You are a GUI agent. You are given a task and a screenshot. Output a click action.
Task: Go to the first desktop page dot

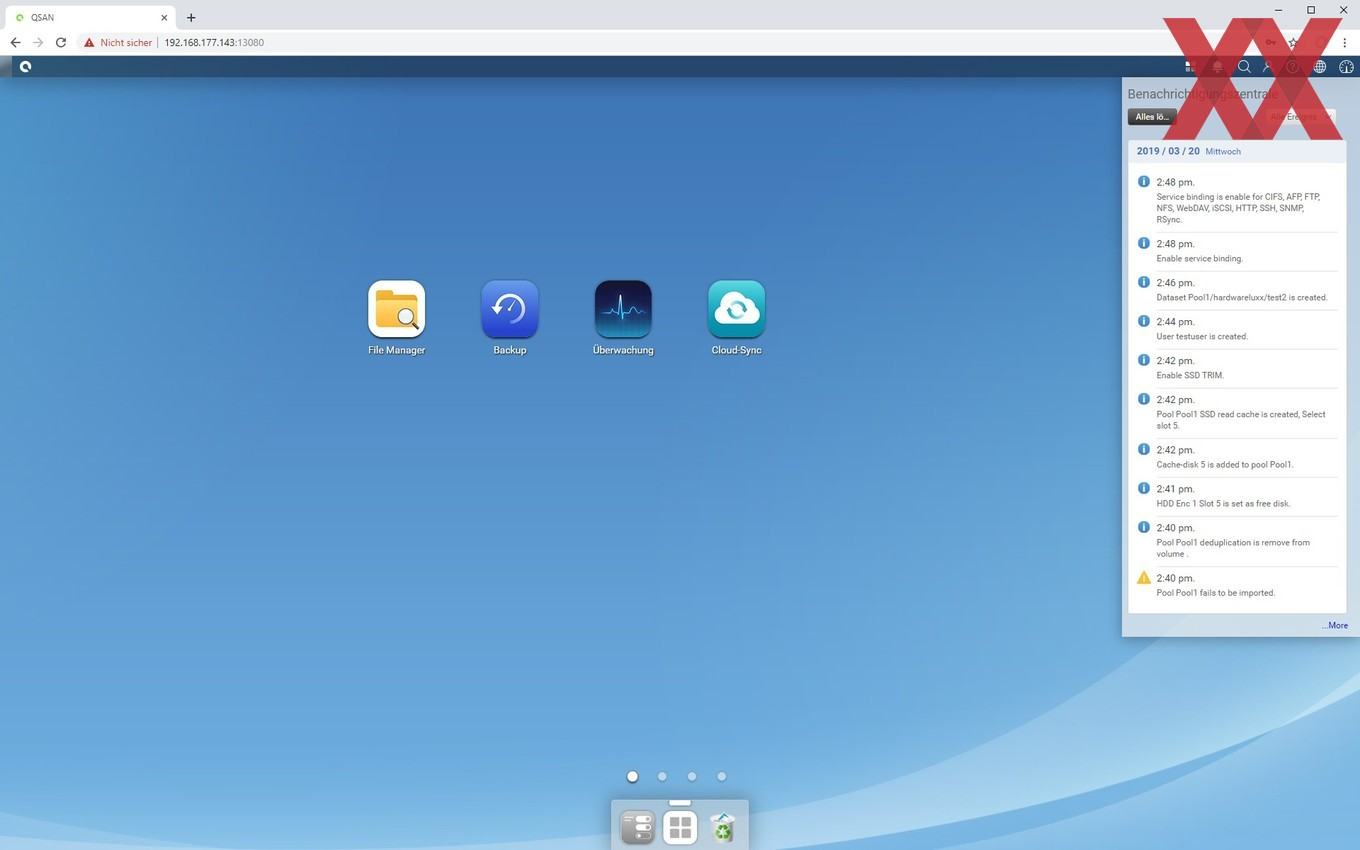coord(632,776)
